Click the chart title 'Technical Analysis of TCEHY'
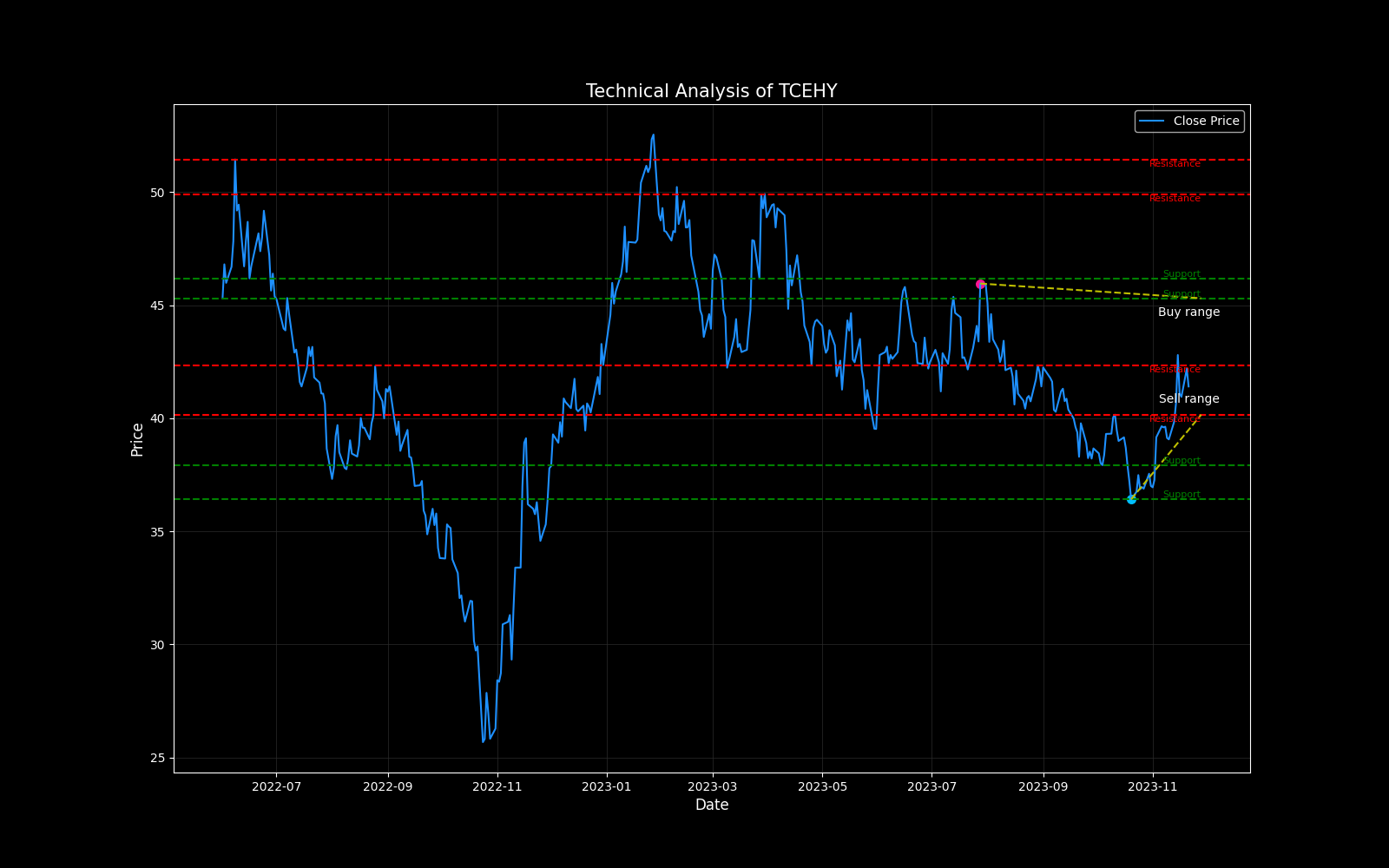Screen dimensions: 1389x868 (x=711, y=91)
